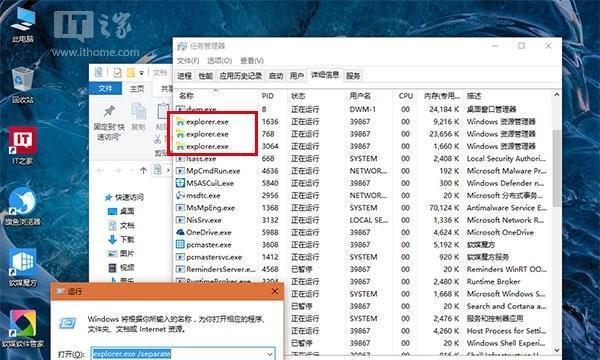Sort processes by PID column
The height and width of the screenshot is (360, 600).
click(x=272, y=96)
